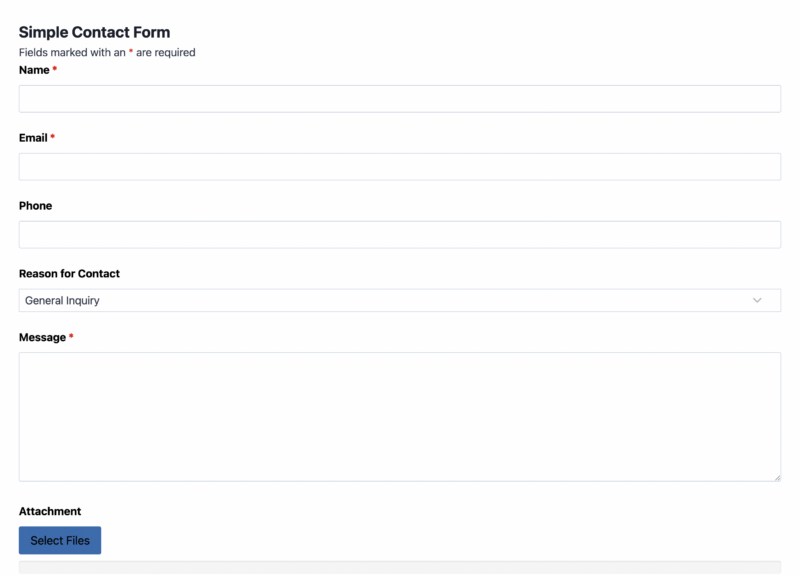Click the required fields note text
The image size is (800, 575).
tap(107, 53)
